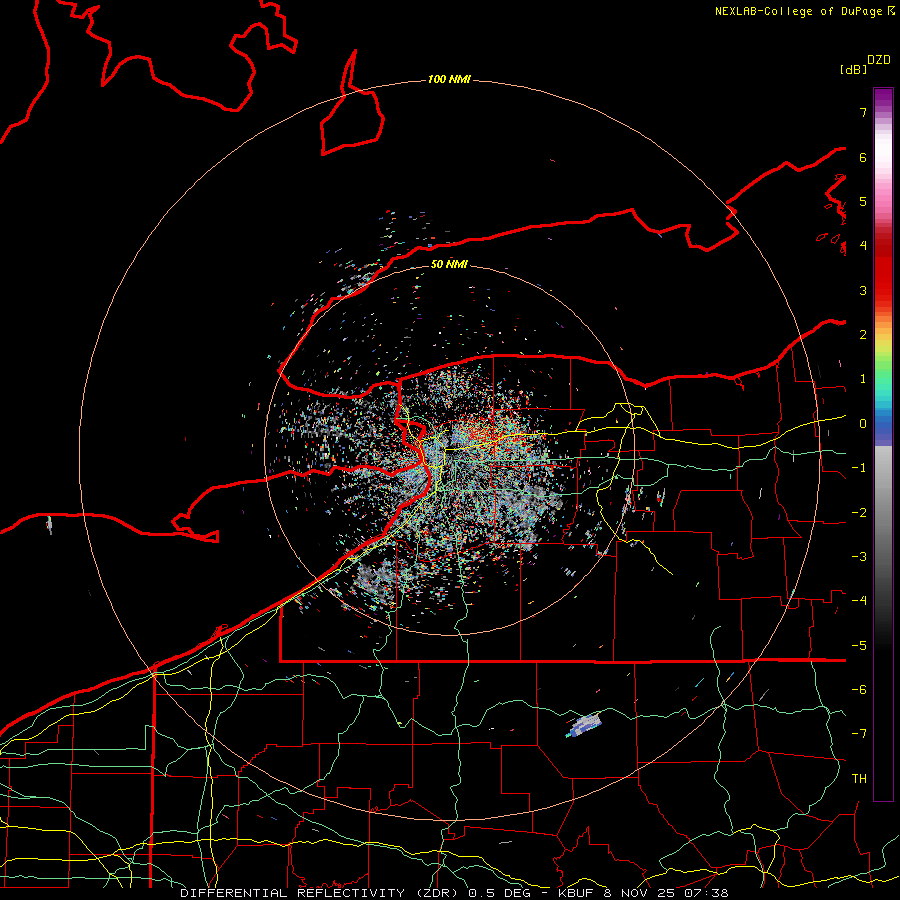Click the KBUF 8 NOV 25 07:38 timestamp
This screenshot has height=900, width=900.
pos(643,893)
